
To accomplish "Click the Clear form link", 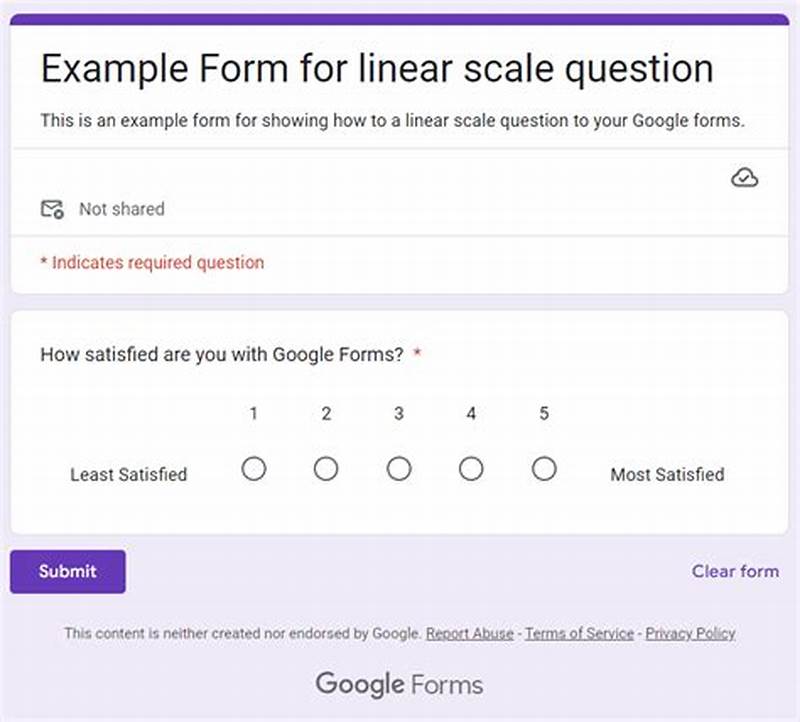I will coord(735,571).
